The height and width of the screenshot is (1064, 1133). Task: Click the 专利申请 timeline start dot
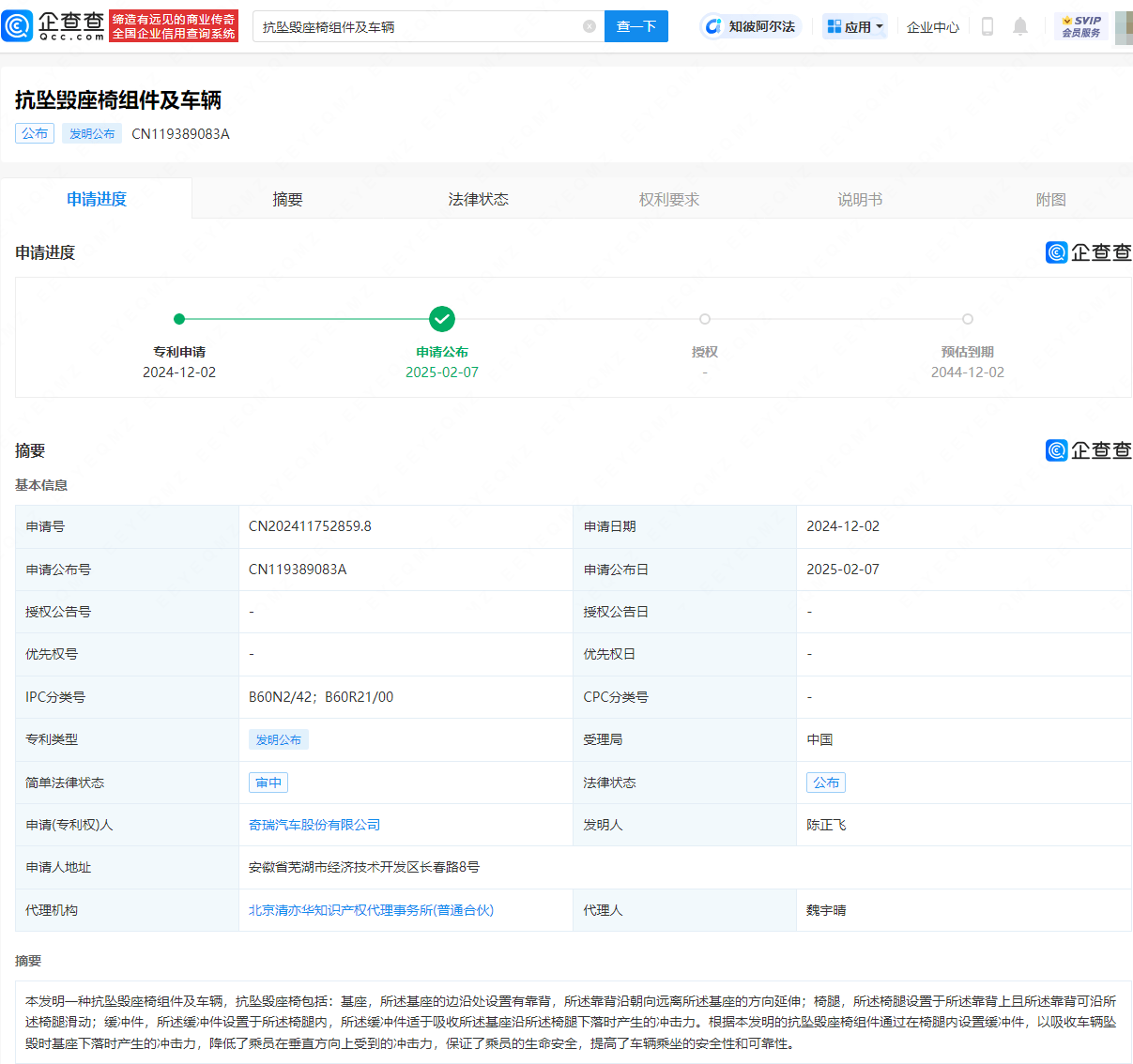coord(179,319)
